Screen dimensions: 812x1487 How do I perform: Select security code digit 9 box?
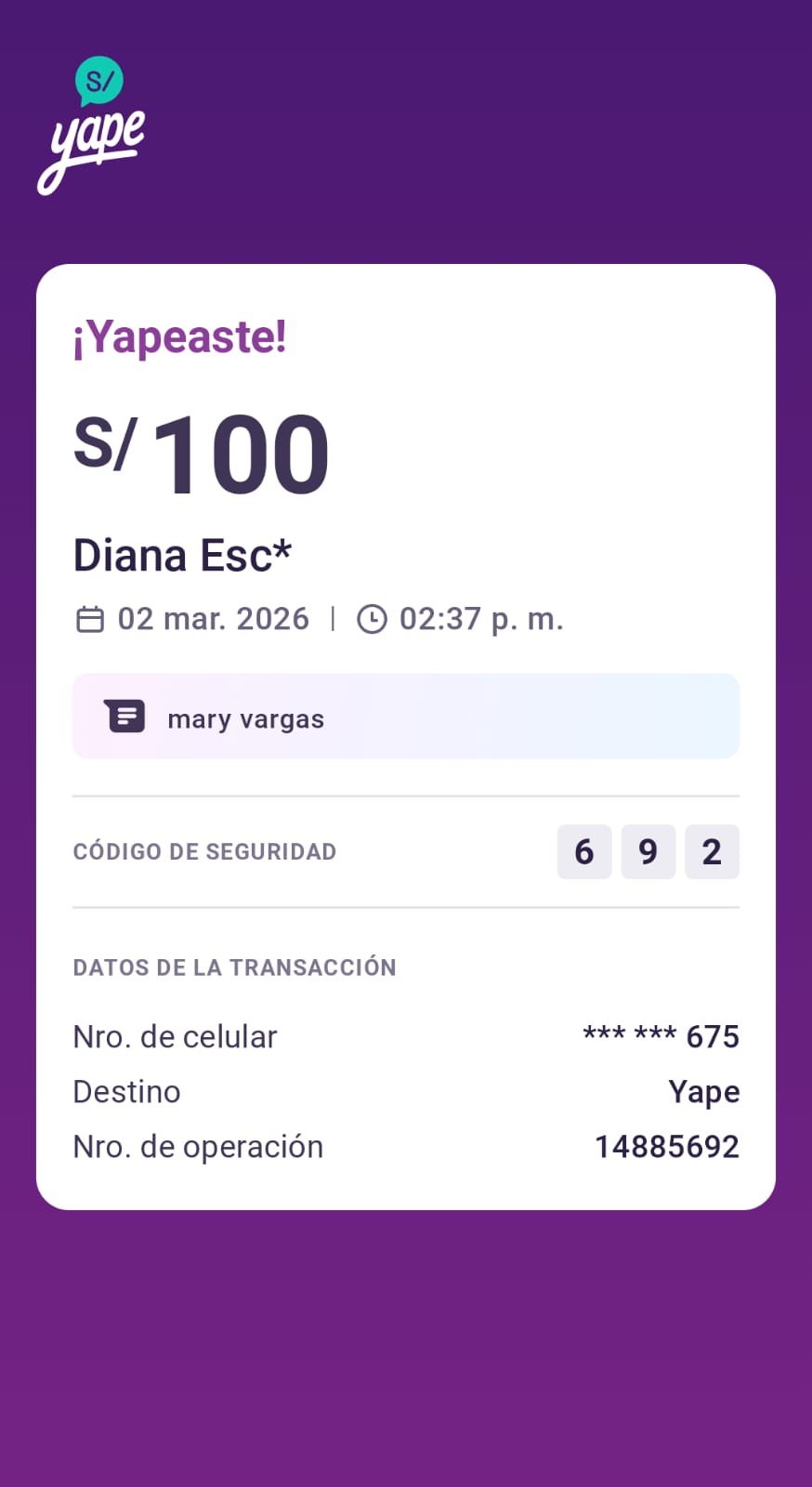tap(648, 851)
